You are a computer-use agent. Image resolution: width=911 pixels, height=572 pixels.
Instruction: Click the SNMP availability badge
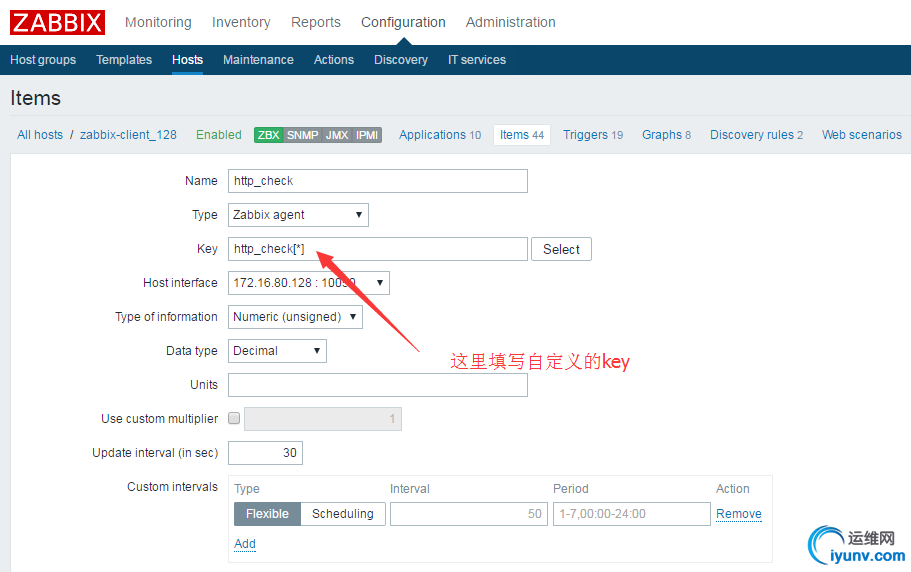302,135
